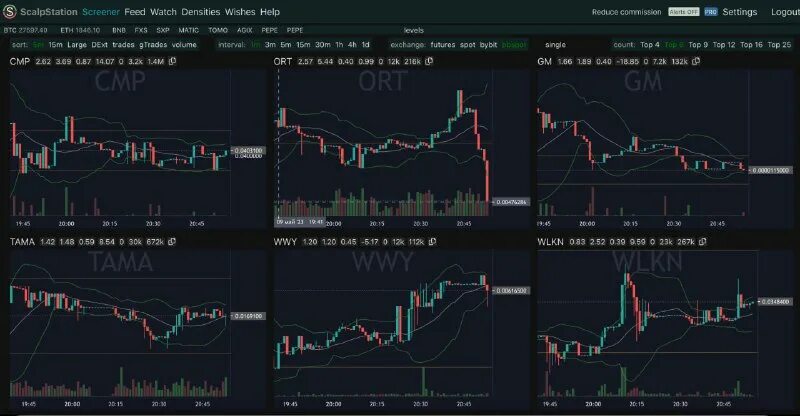The image size is (800, 416).
Task: Show Top 25 charts
Action: [779, 44]
